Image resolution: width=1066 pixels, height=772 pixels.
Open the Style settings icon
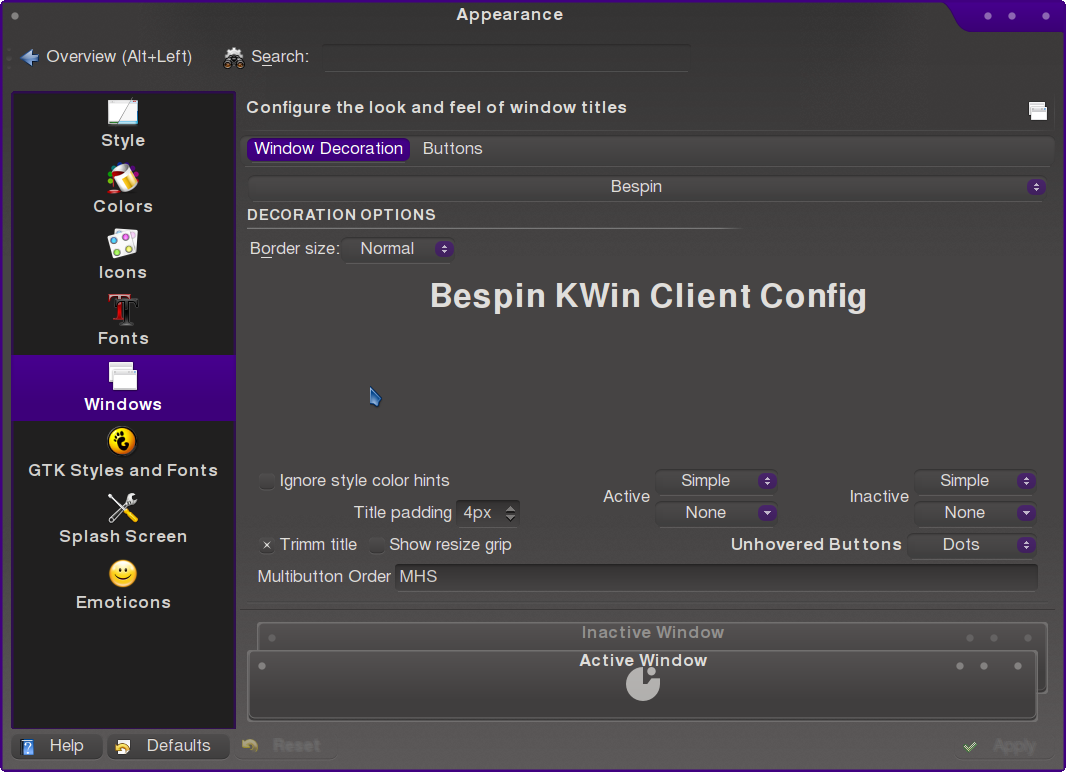point(122,112)
